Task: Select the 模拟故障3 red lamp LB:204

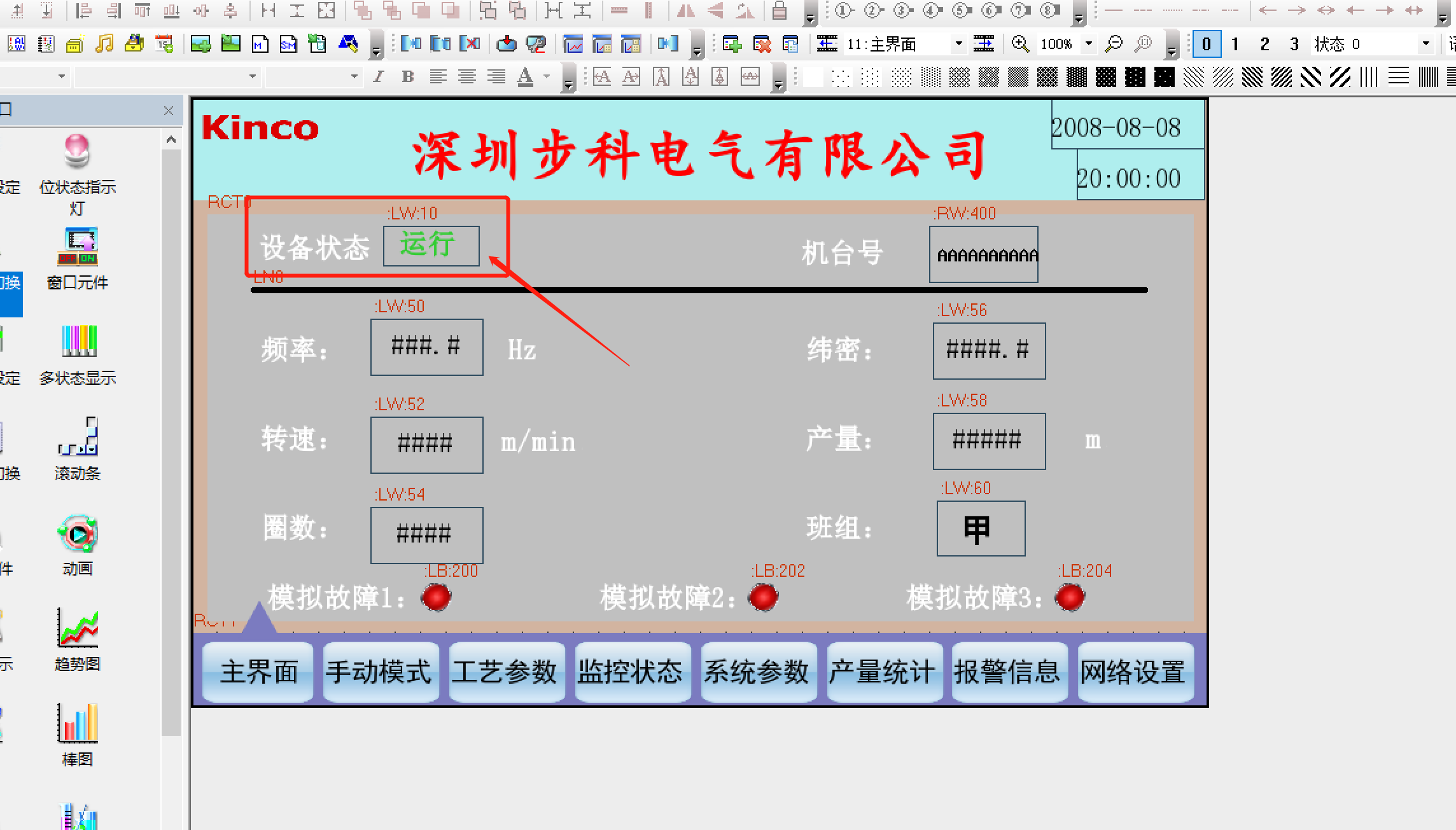Action: coord(1070,597)
